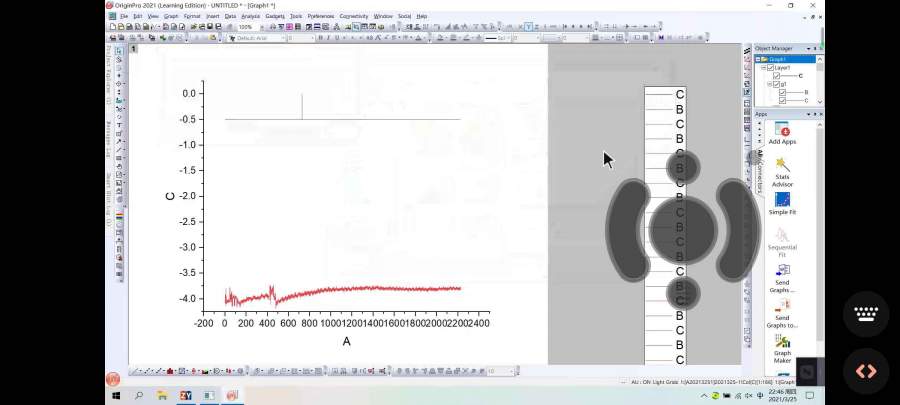This screenshot has height=405, width=900.
Task: Toggle the Layer1 checkbox in Object Manager
Action: pyautogui.click(x=770, y=67)
